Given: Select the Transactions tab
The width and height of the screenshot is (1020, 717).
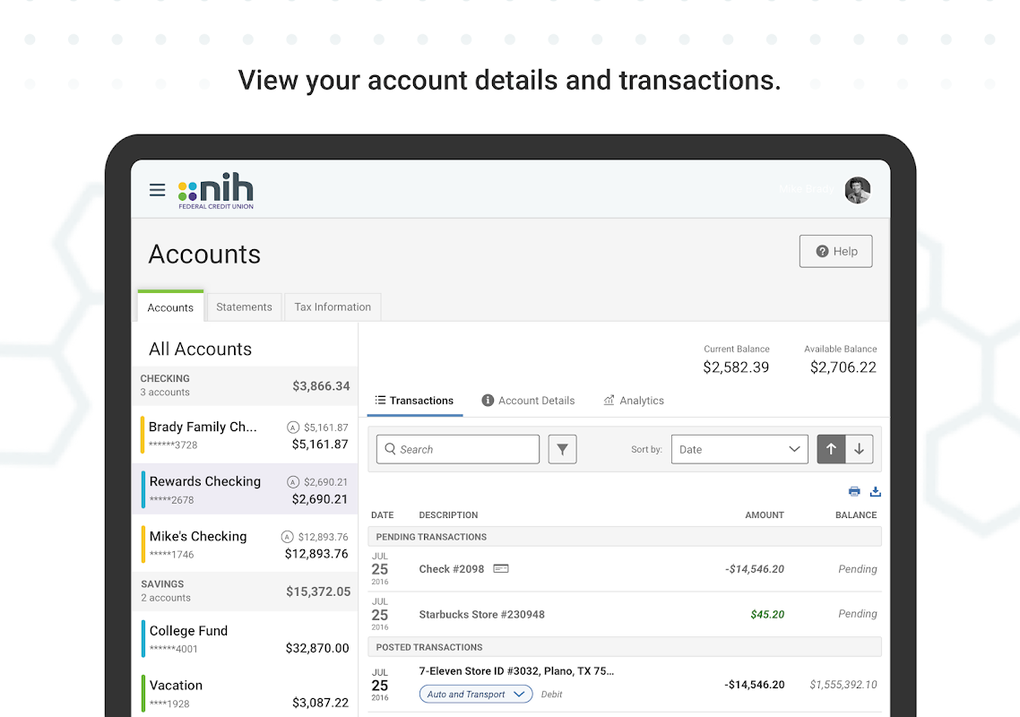Looking at the screenshot, I should pyautogui.click(x=414, y=400).
